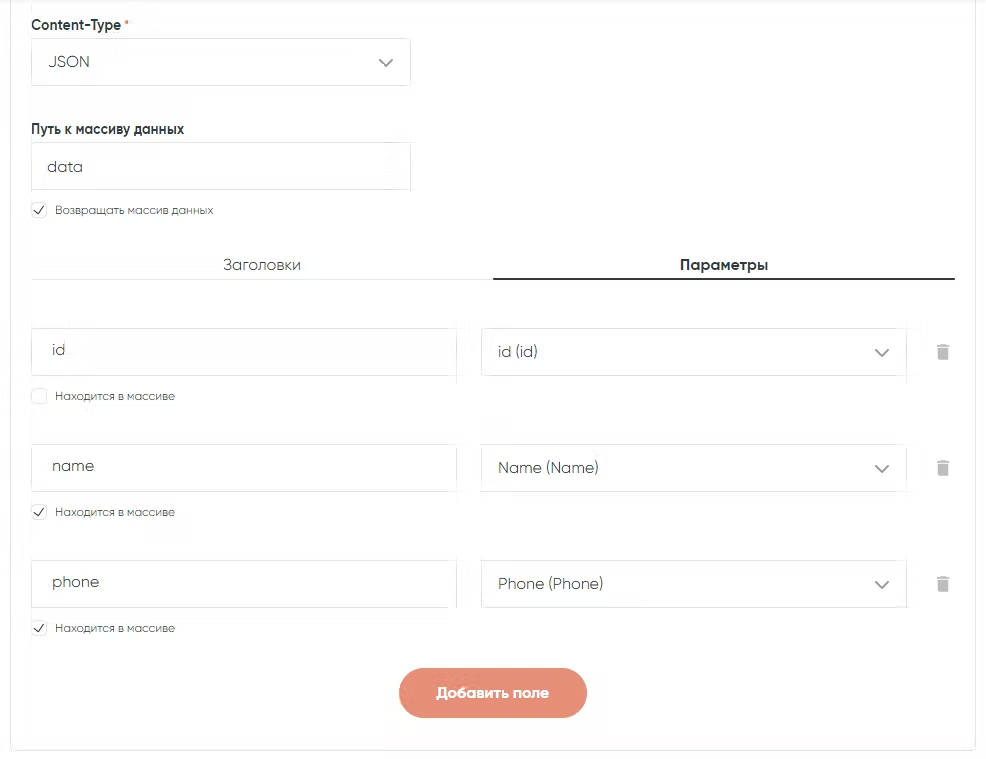The width and height of the screenshot is (986, 759).
Task: Toggle "Находится в массиве" under phone field
Action: click(x=39, y=628)
